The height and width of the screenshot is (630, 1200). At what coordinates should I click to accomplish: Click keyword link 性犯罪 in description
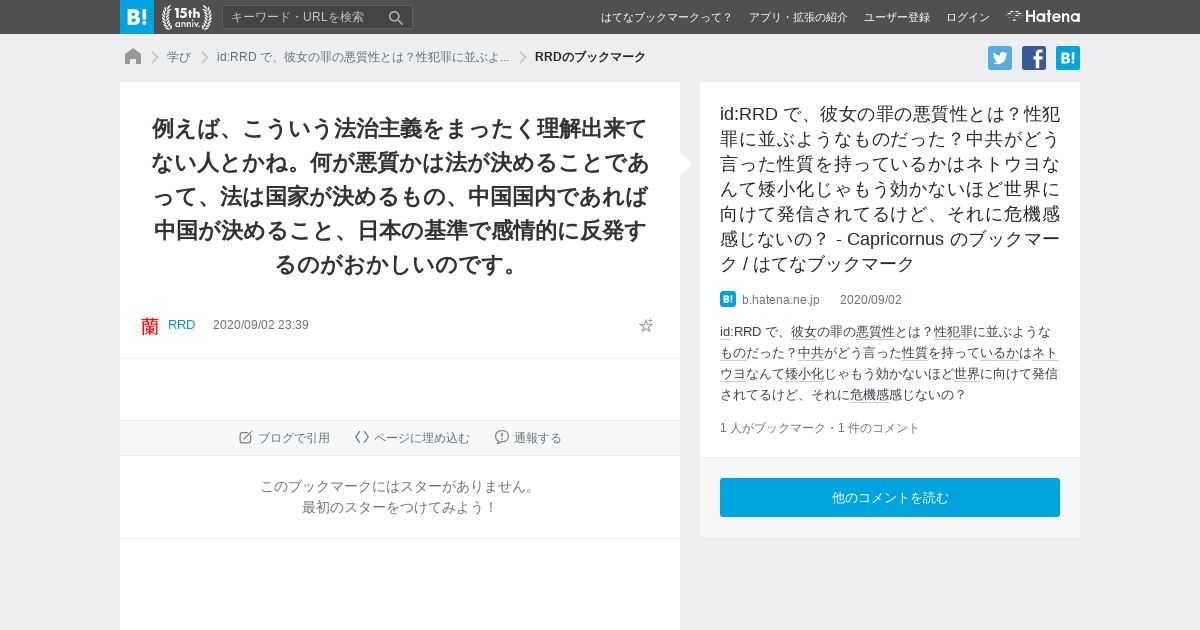click(x=953, y=332)
